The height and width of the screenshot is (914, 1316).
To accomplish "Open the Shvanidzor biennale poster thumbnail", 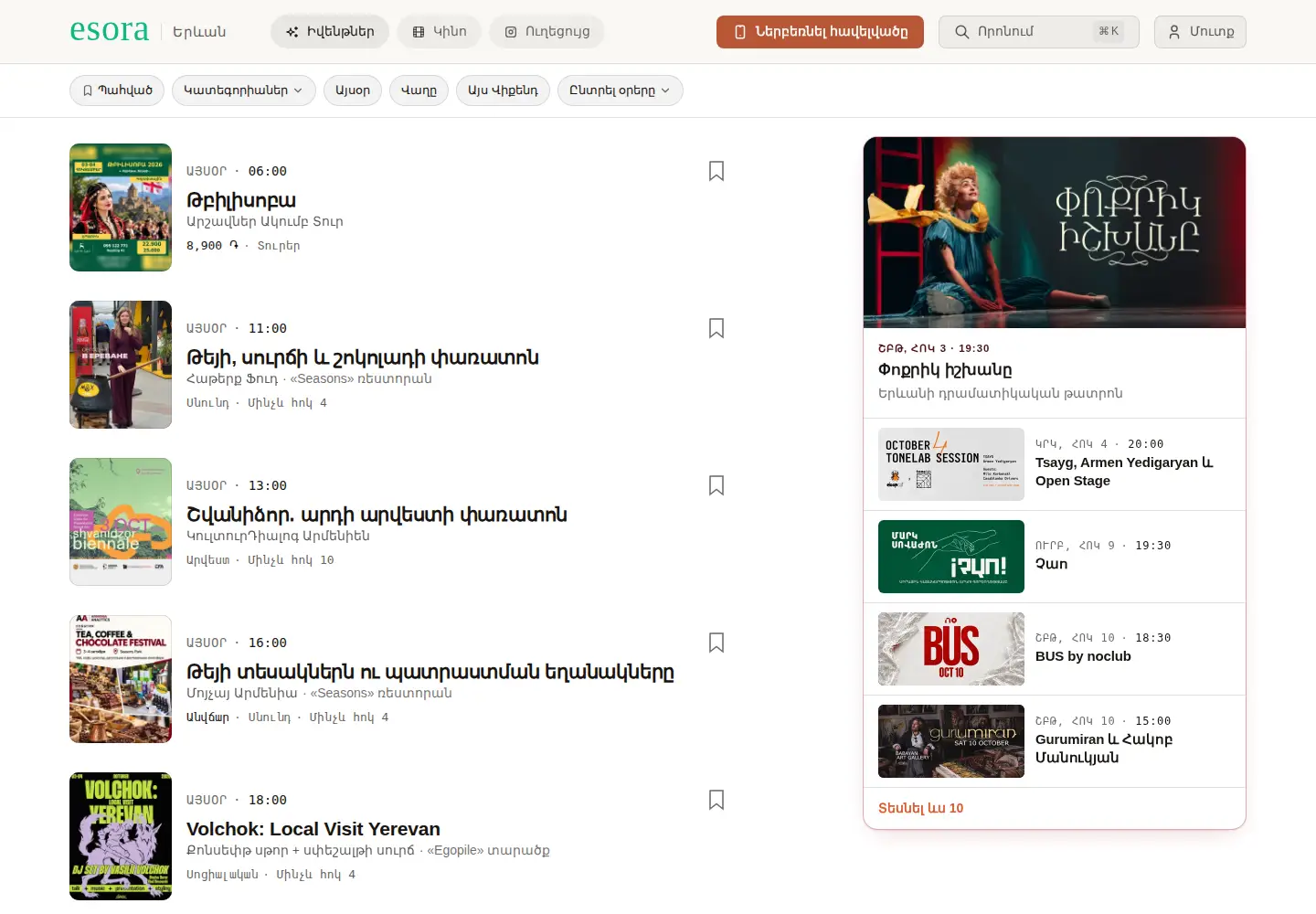I will pos(121,522).
